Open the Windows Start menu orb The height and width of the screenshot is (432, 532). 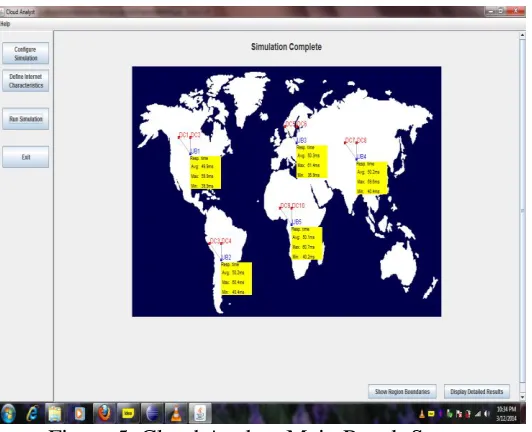(x=8, y=413)
